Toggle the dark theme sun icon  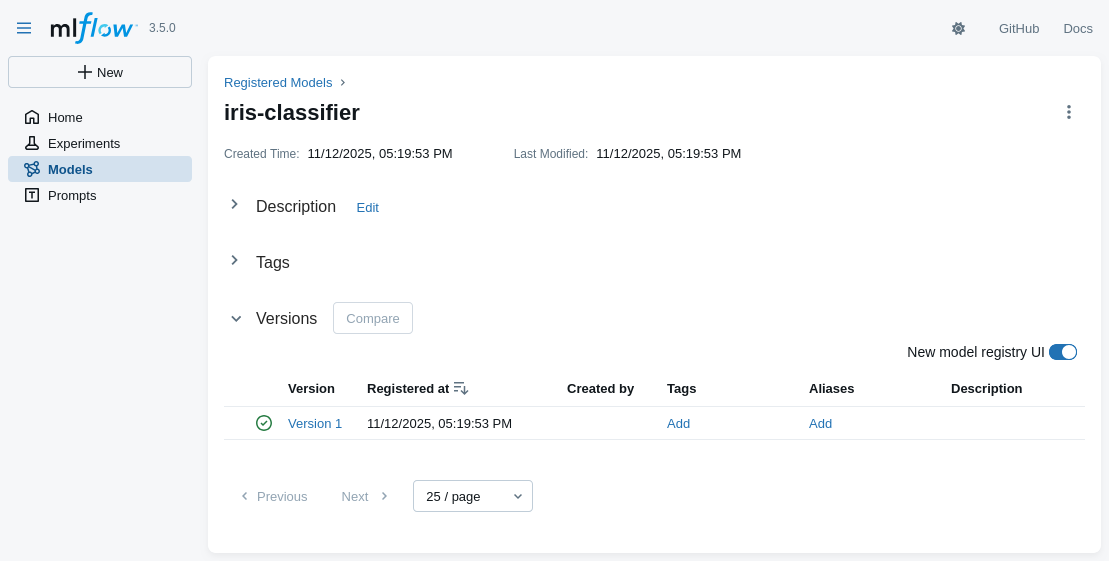pyautogui.click(x=958, y=28)
